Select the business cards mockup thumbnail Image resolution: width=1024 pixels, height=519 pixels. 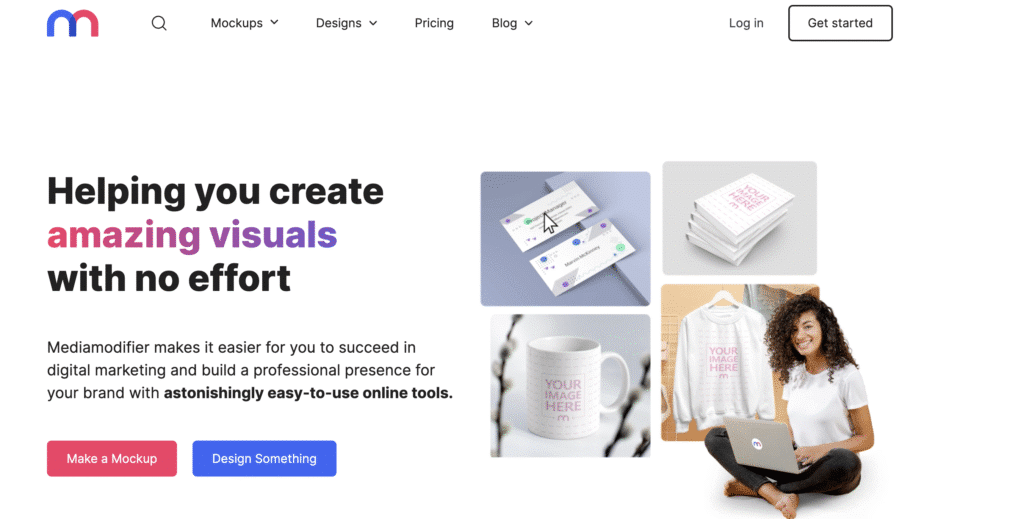pos(566,238)
